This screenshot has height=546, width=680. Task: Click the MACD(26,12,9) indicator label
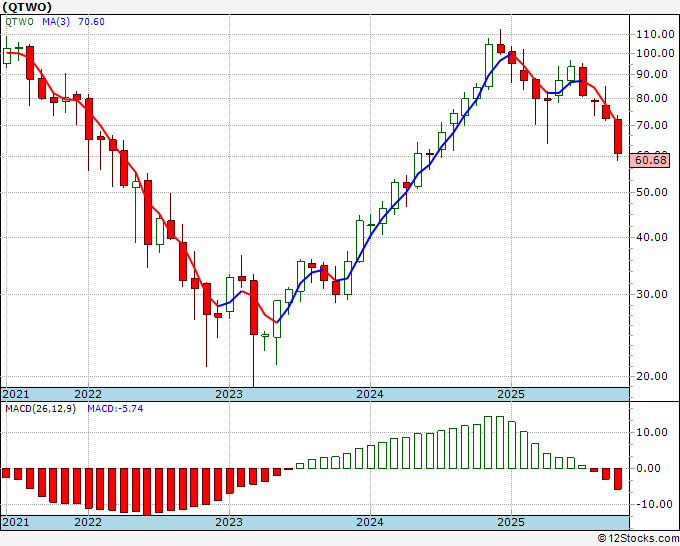pos(40,409)
